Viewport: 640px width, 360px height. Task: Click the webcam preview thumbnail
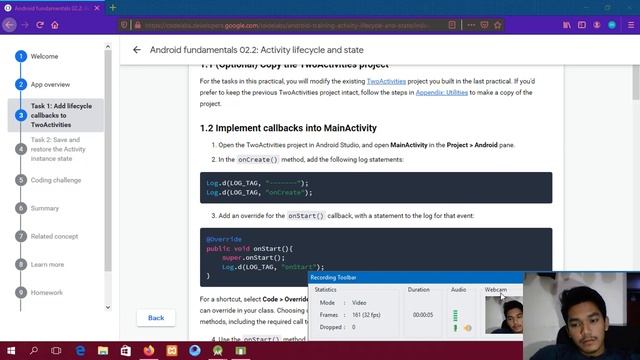click(504, 315)
